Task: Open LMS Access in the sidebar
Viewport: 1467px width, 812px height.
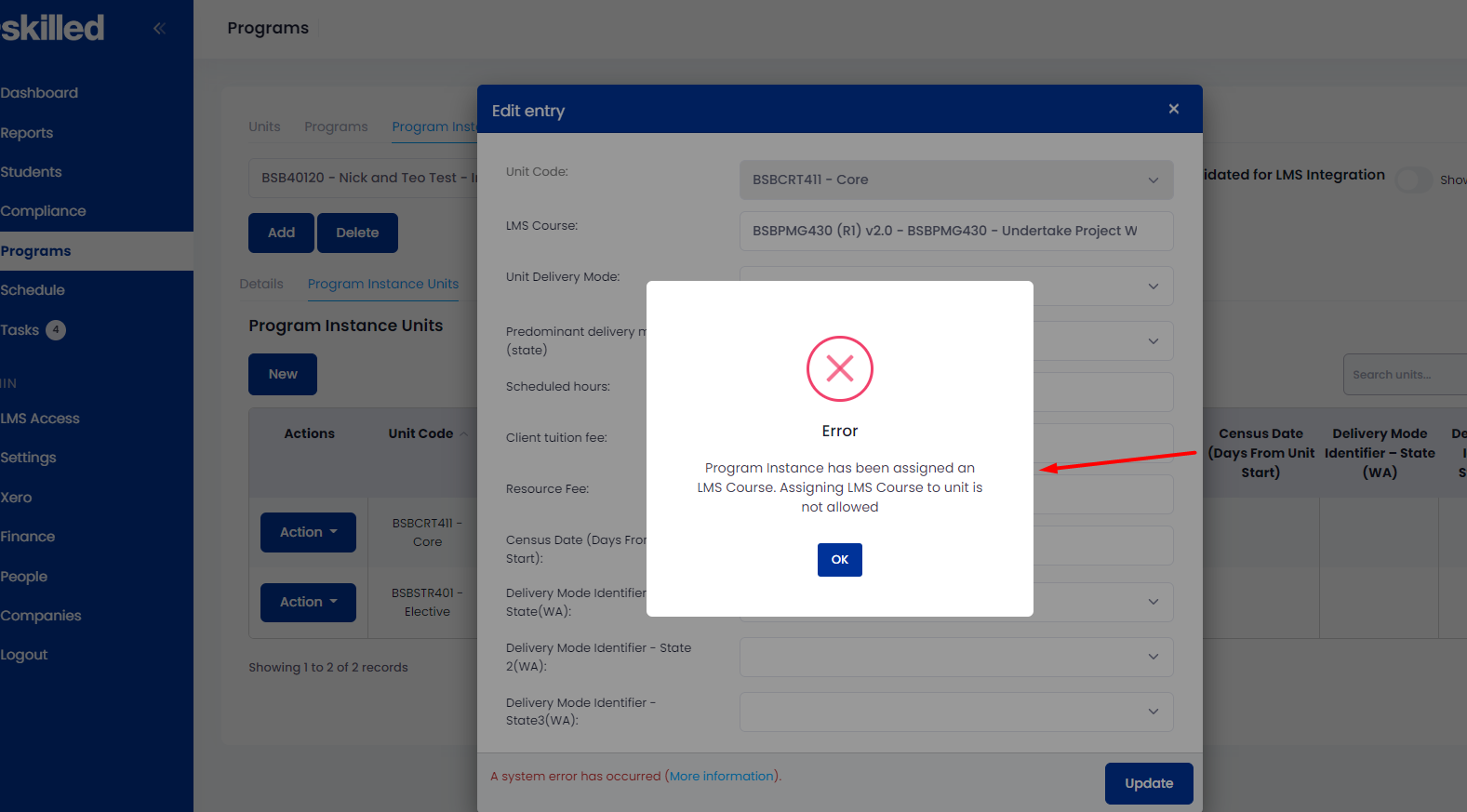Action: pyautogui.click(x=40, y=419)
